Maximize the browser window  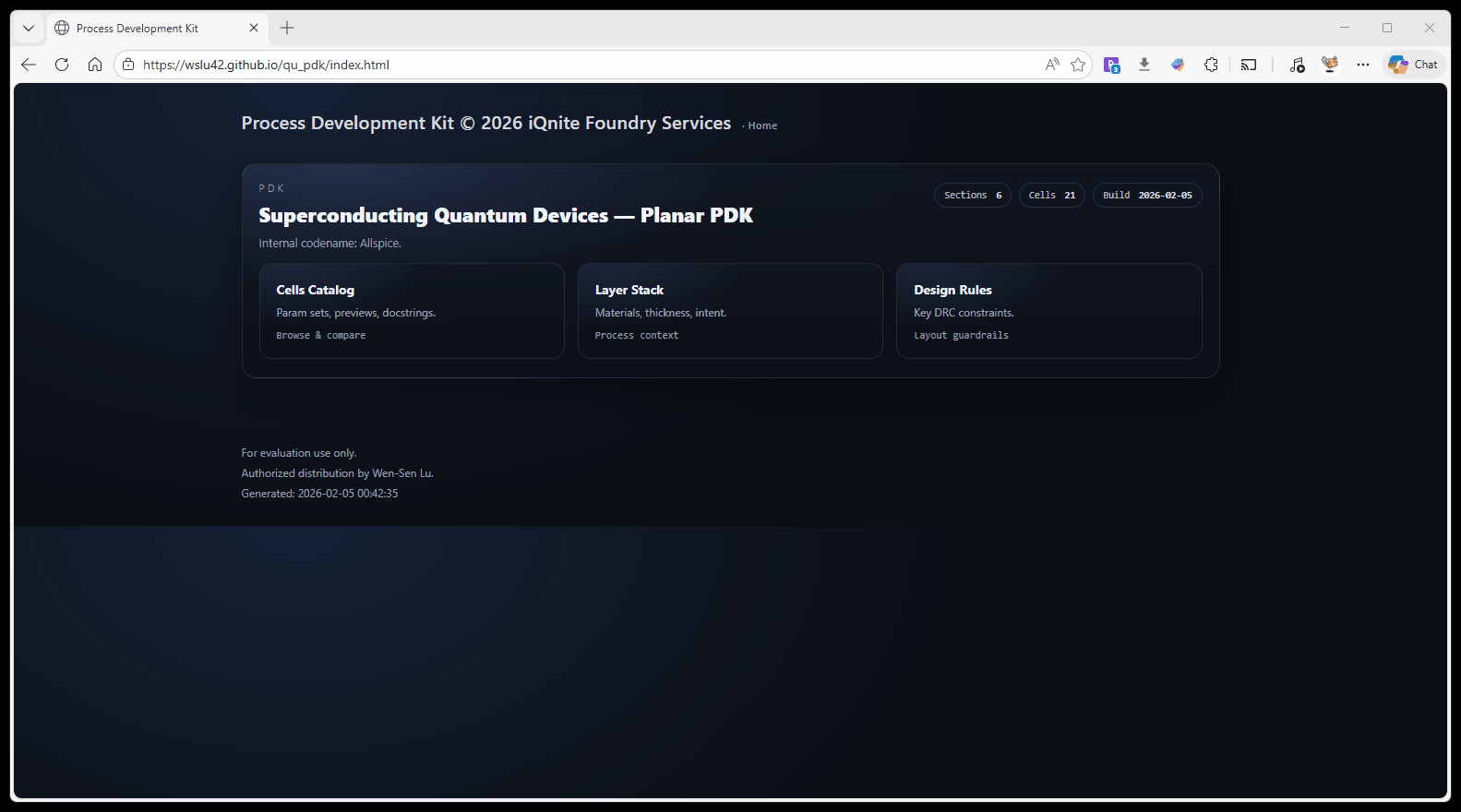[x=1387, y=28]
